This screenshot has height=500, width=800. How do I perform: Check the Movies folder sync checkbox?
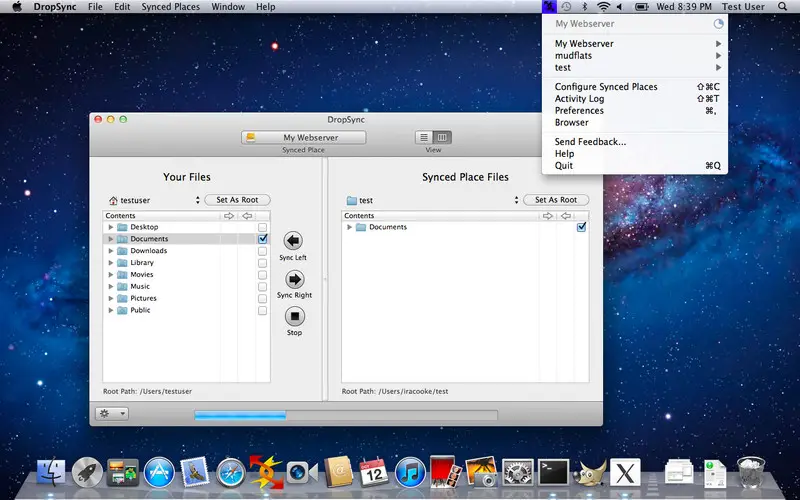point(262,274)
